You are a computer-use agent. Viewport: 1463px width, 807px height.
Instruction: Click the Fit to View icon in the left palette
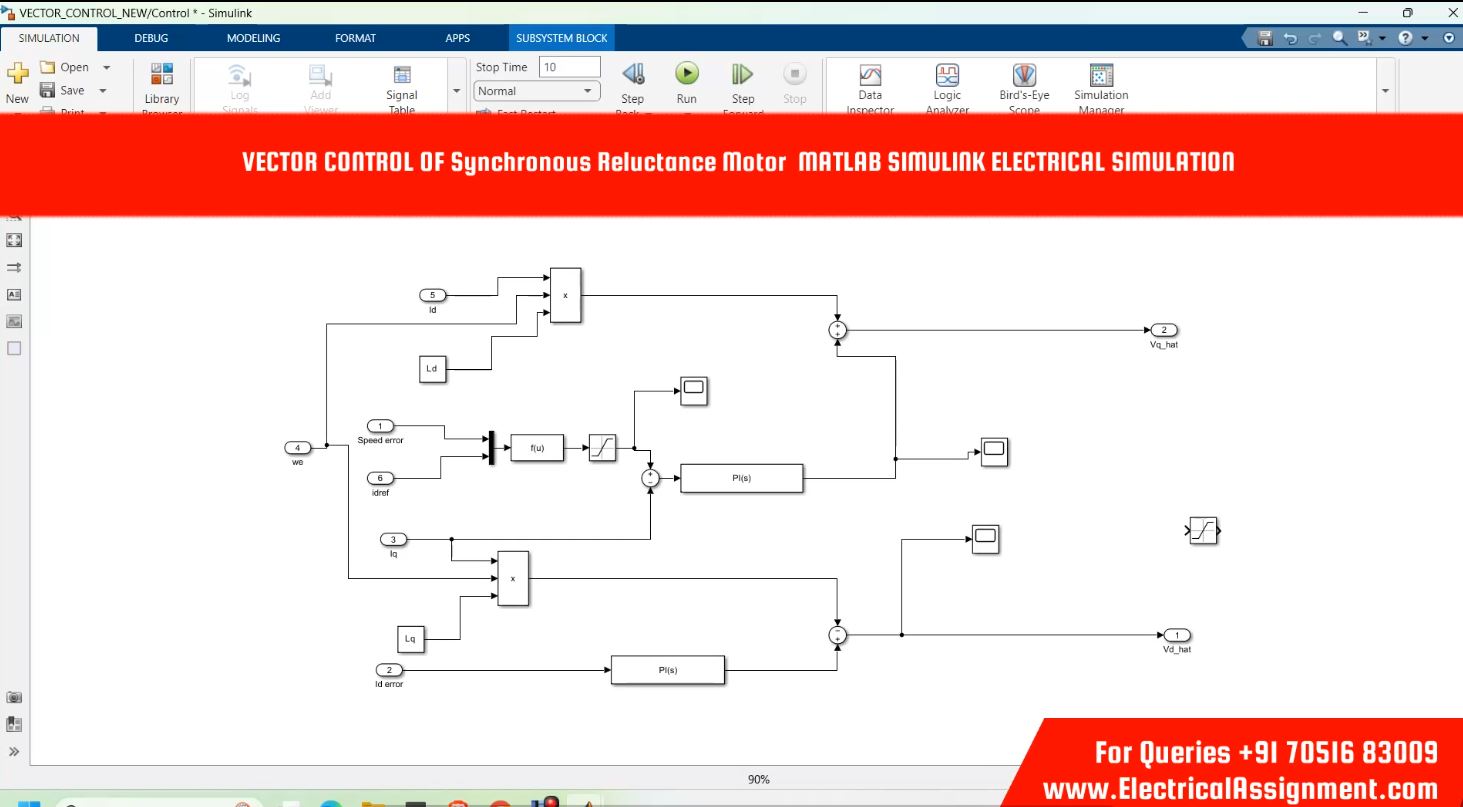(14, 241)
